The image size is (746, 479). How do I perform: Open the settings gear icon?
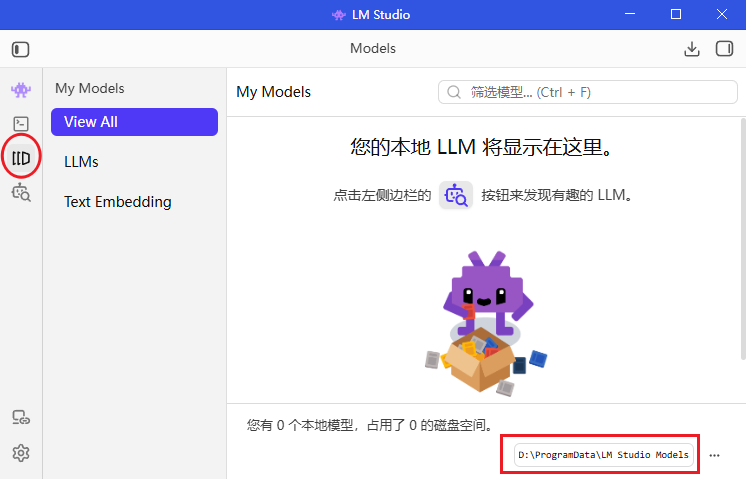21,453
